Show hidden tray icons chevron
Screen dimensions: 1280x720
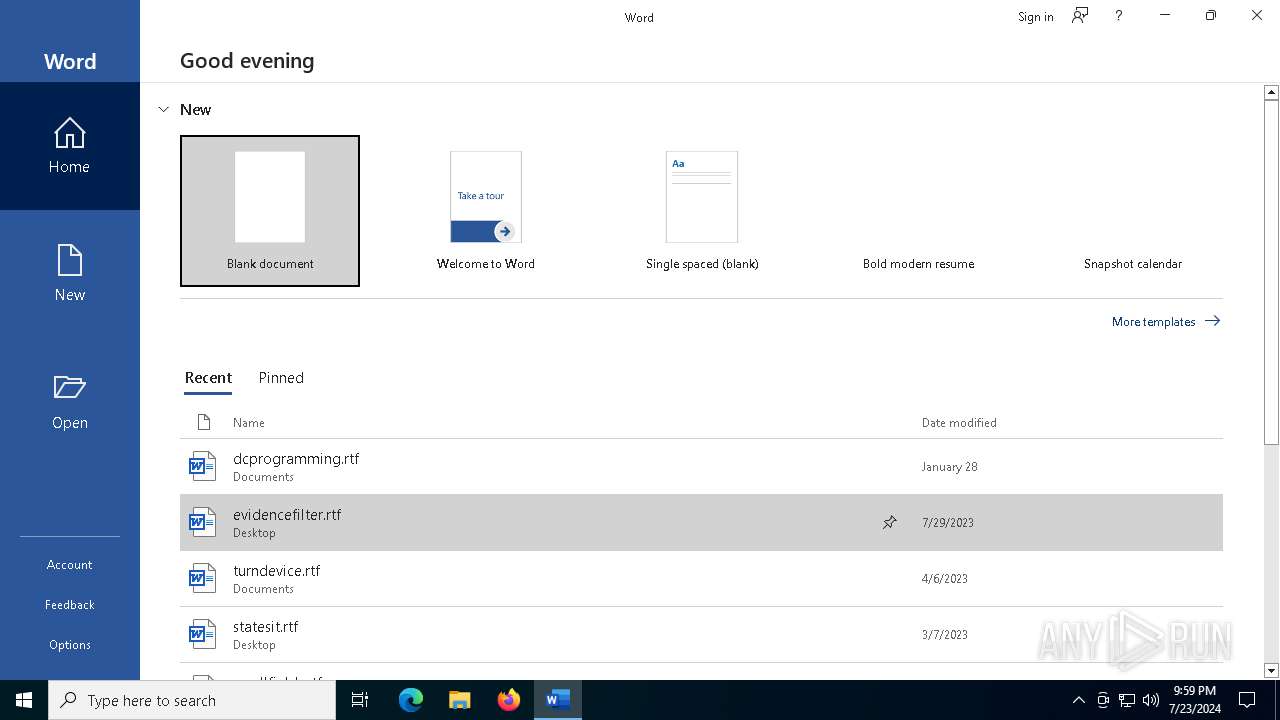[x=1078, y=700]
